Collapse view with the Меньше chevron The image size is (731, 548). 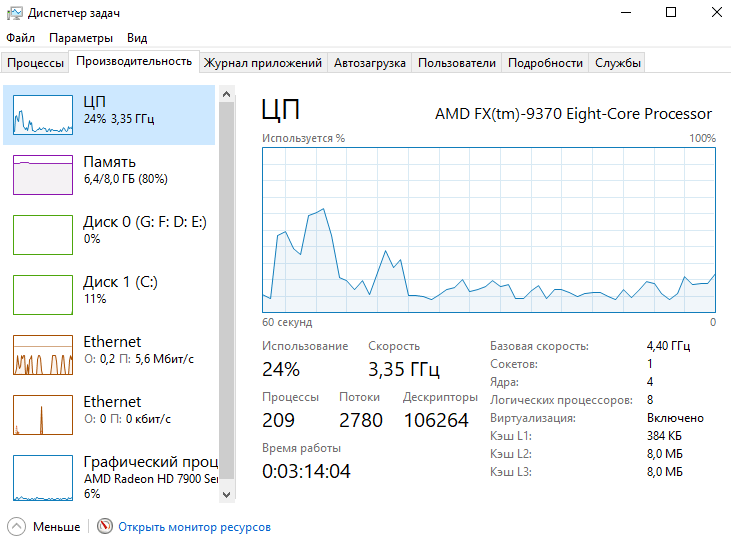click(16, 527)
